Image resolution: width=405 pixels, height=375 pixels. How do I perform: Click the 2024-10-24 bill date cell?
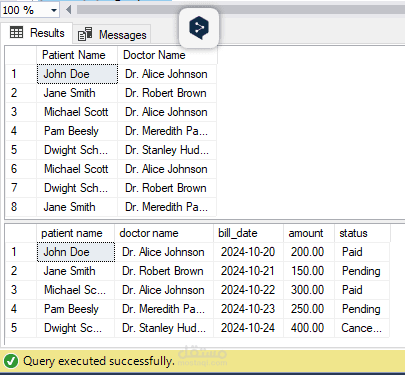(x=248, y=328)
